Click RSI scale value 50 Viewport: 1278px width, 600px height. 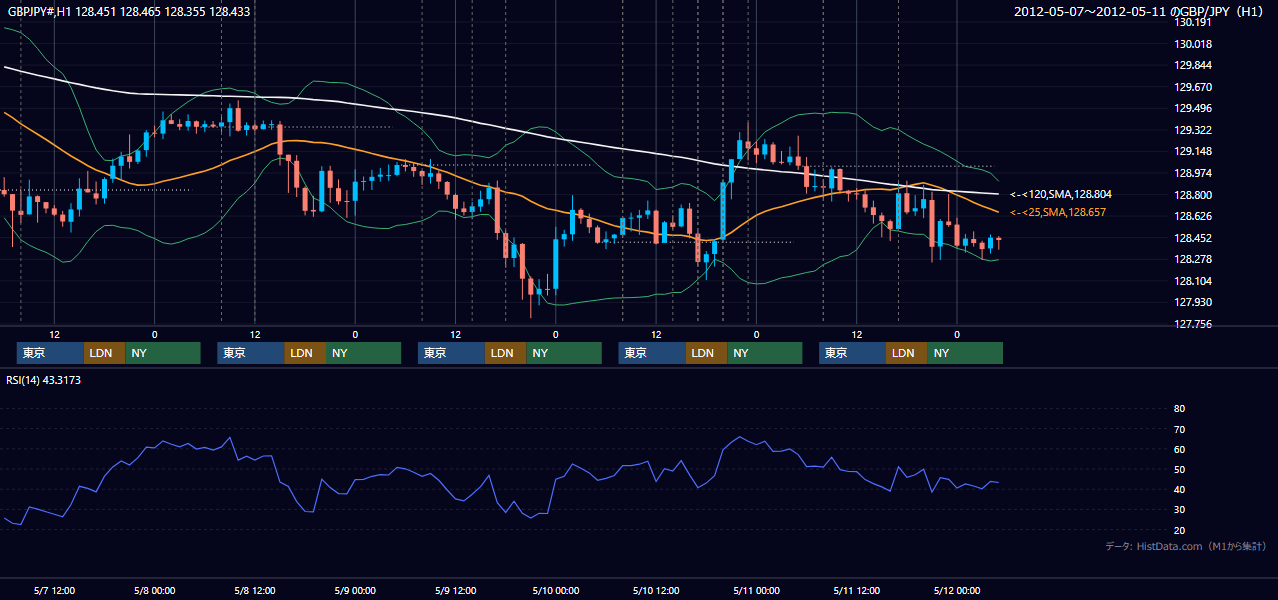[x=1179, y=469]
